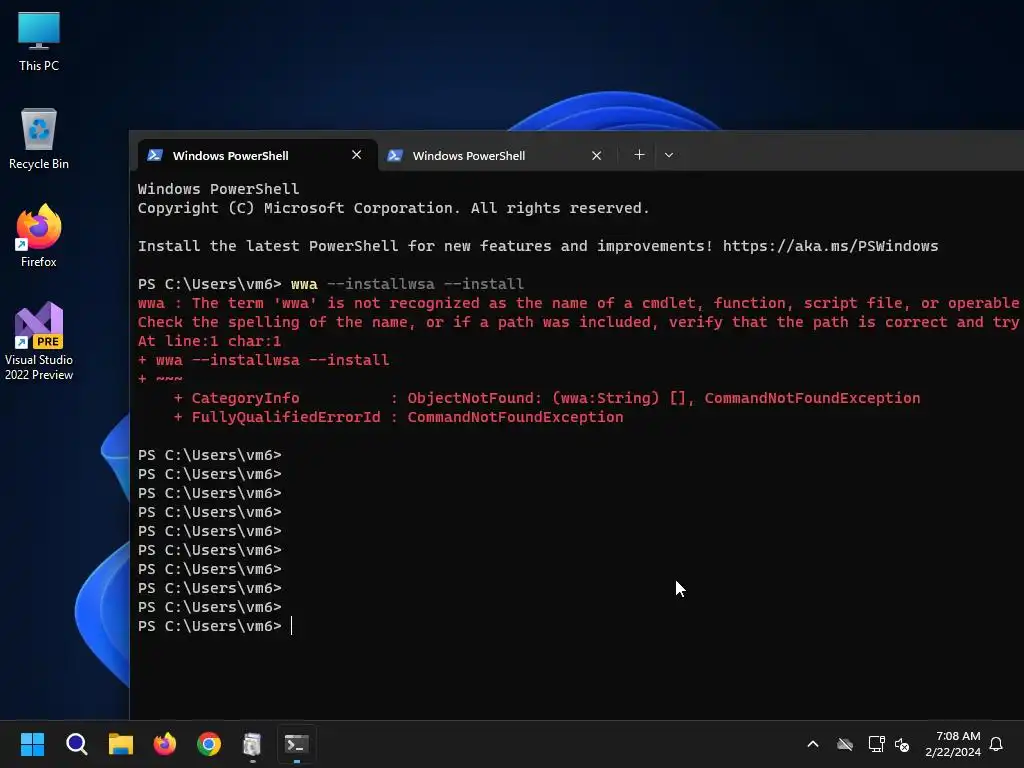
Task: Open taskbar Search
Action: pyautogui.click(x=76, y=744)
